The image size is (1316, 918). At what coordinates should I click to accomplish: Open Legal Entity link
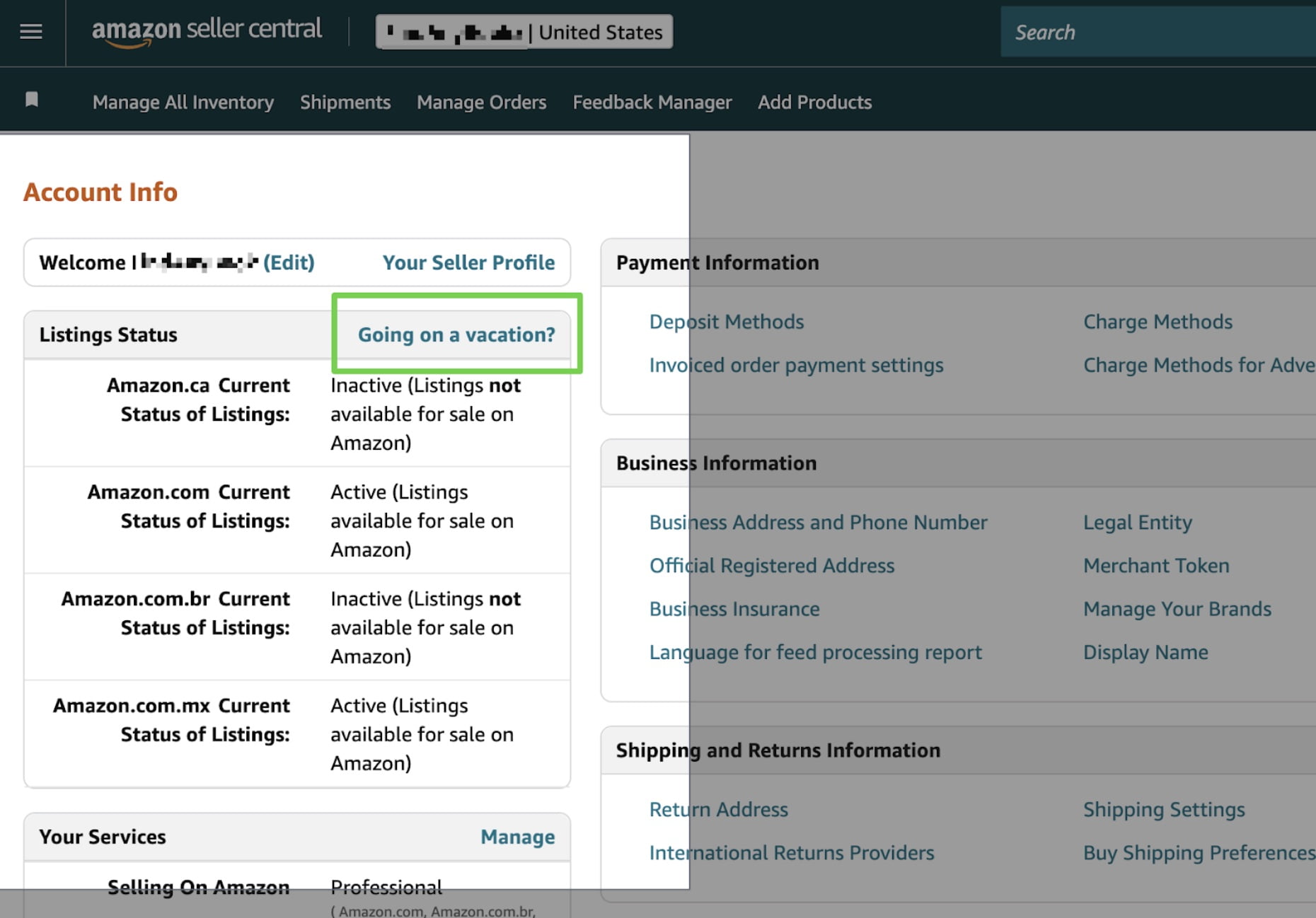click(1138, 522)
